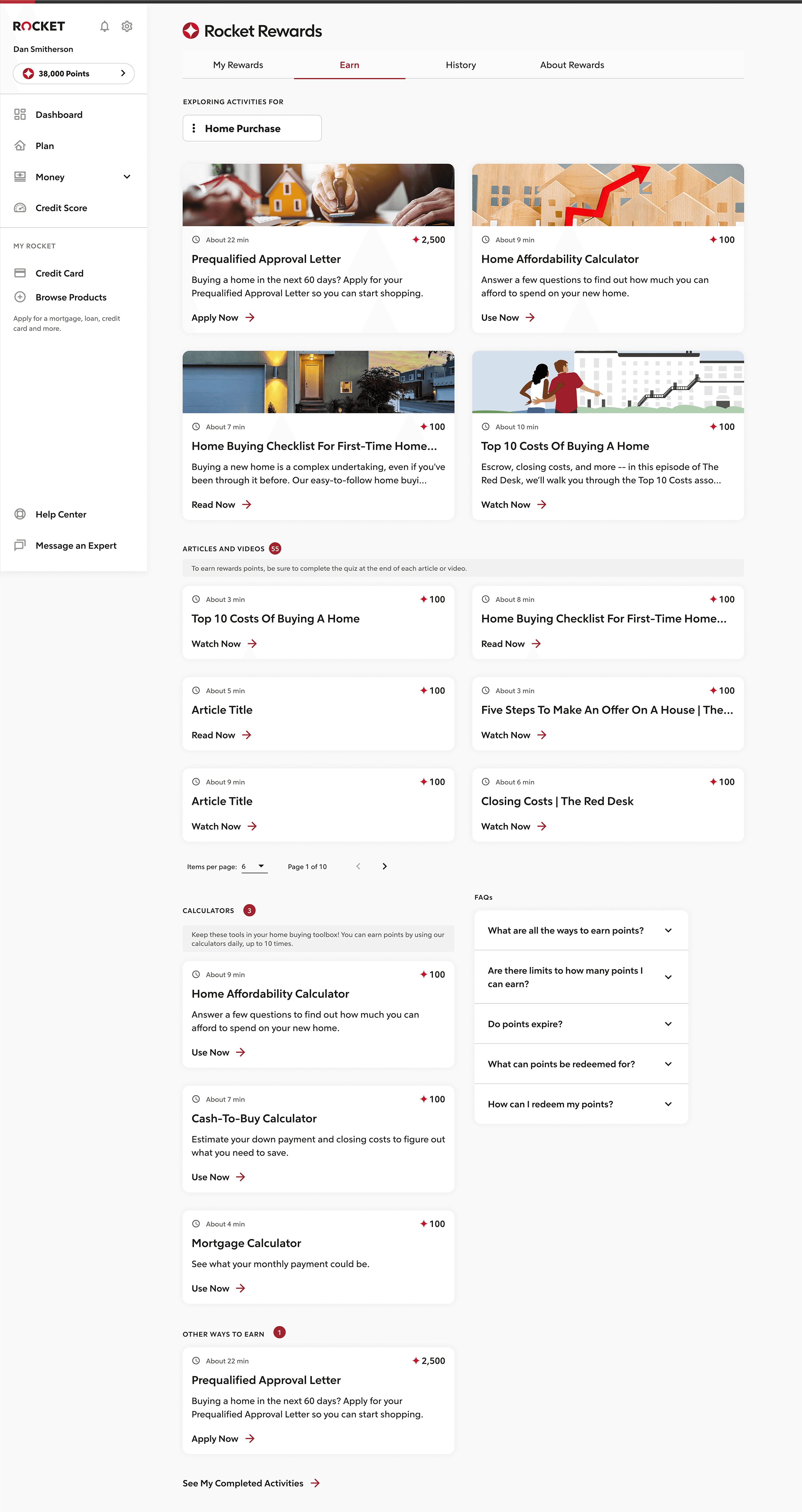This screenshot has width=802, height=1512.
Task: Go to next page of articles
Action: click(385, 866)
